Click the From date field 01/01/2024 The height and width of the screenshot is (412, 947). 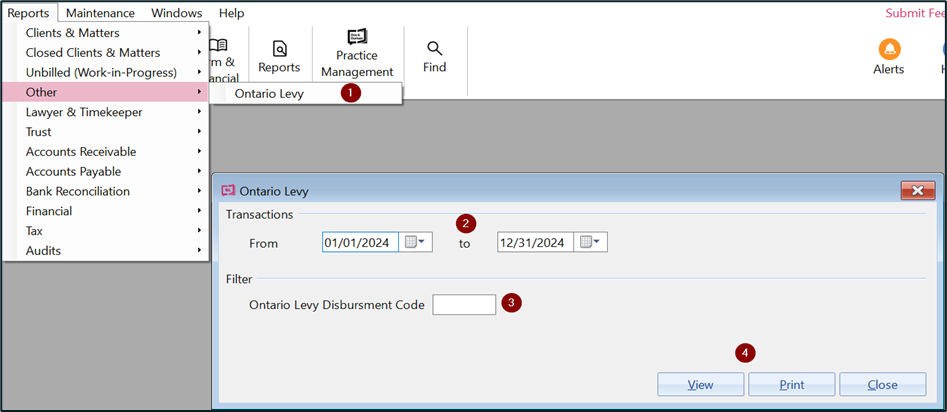pos(360,242)
